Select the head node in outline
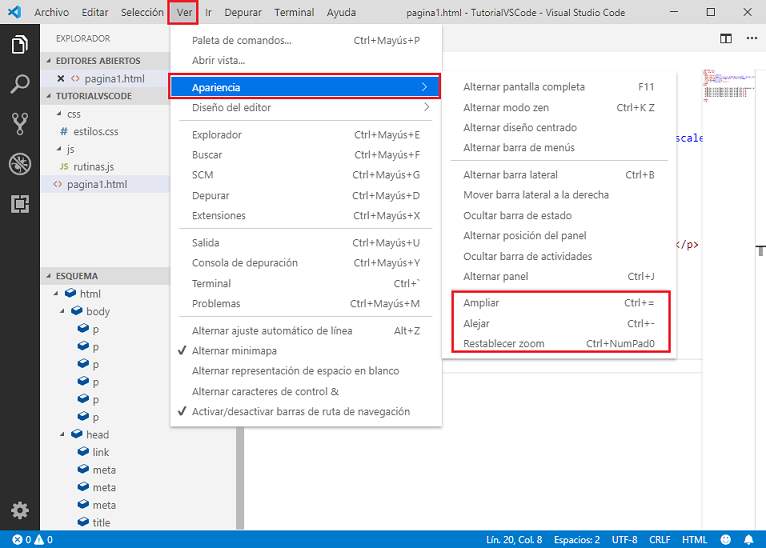Screen dimensions: 766x548 (97, 434)
